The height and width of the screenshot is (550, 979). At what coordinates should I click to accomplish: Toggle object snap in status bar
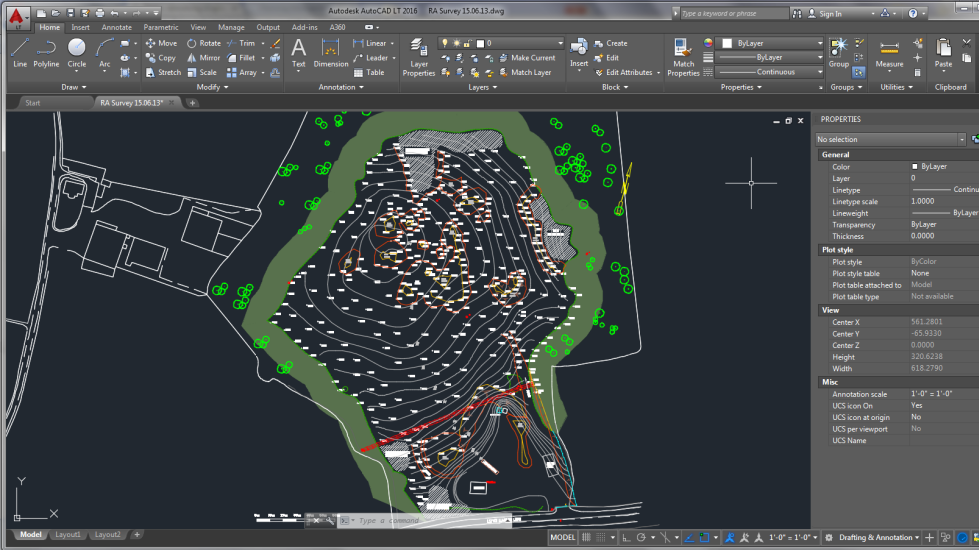pyautogui.click(x=704, y=538)
